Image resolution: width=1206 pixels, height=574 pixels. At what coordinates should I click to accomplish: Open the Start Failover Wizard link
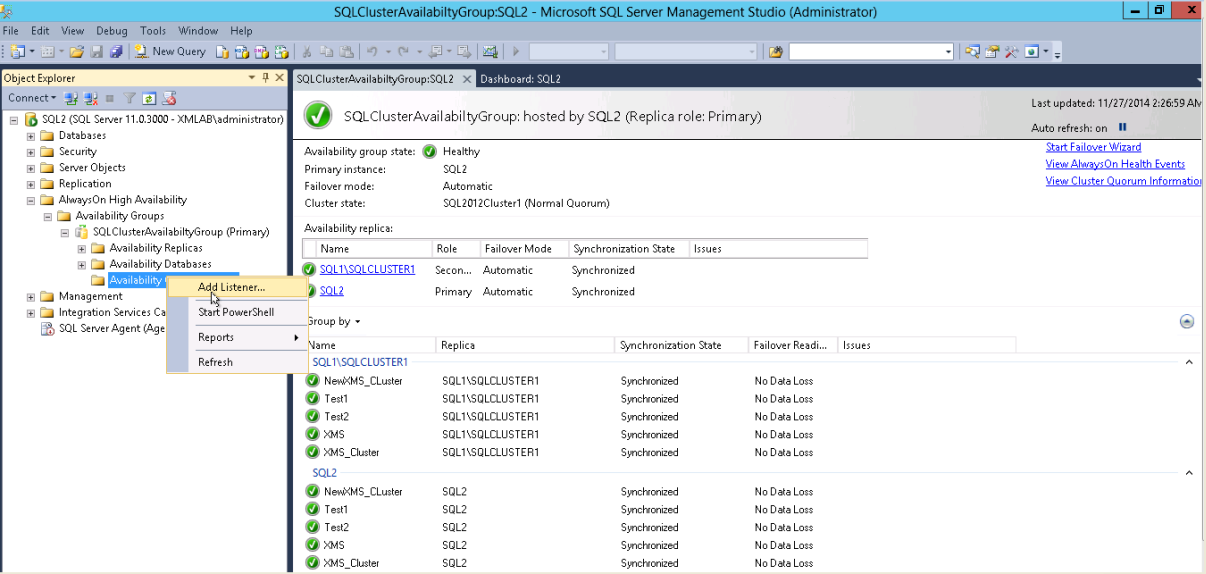click(x=1093, y=147)
